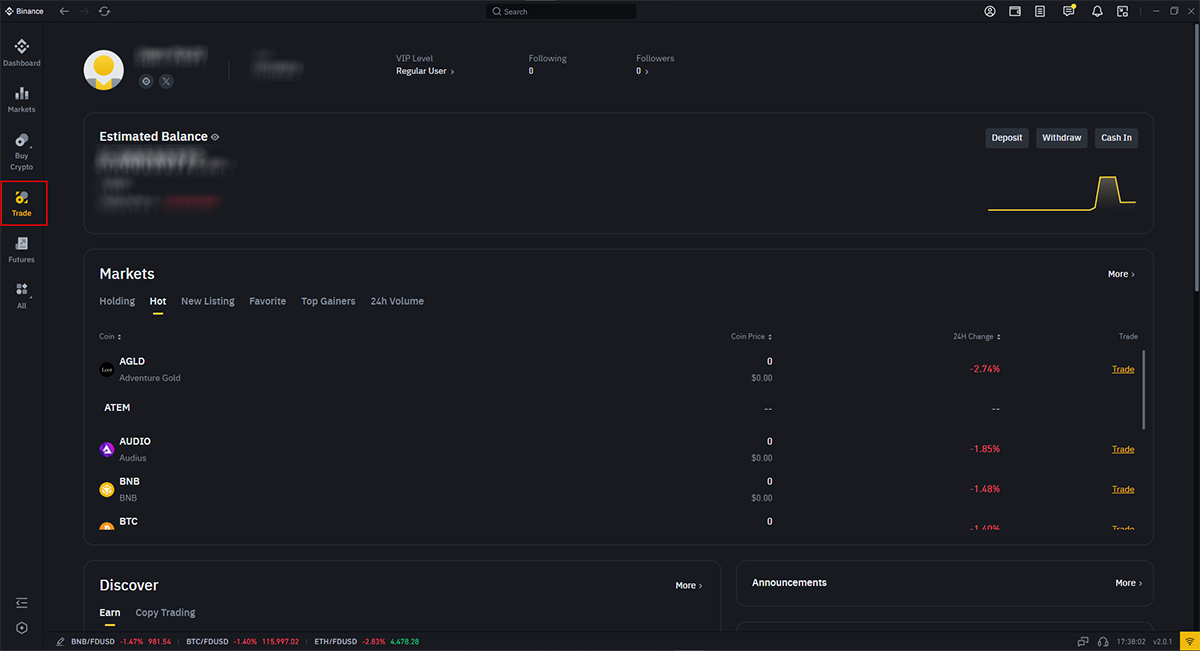Image resolution: width=1200 pixels, height=651 pixels.
Task: Open Buy Crypto in the sidebar
Action: [x=22, y=151]
